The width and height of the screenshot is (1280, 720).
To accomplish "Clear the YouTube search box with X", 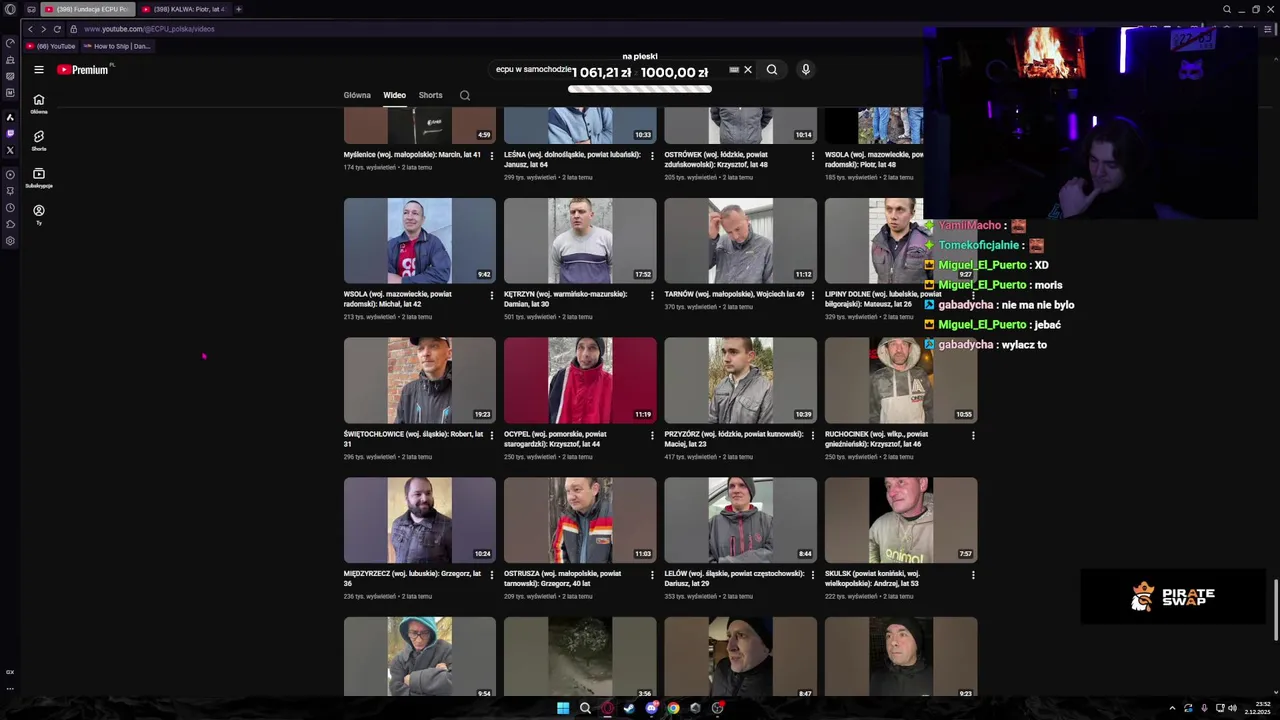I will tap(747, 70).
